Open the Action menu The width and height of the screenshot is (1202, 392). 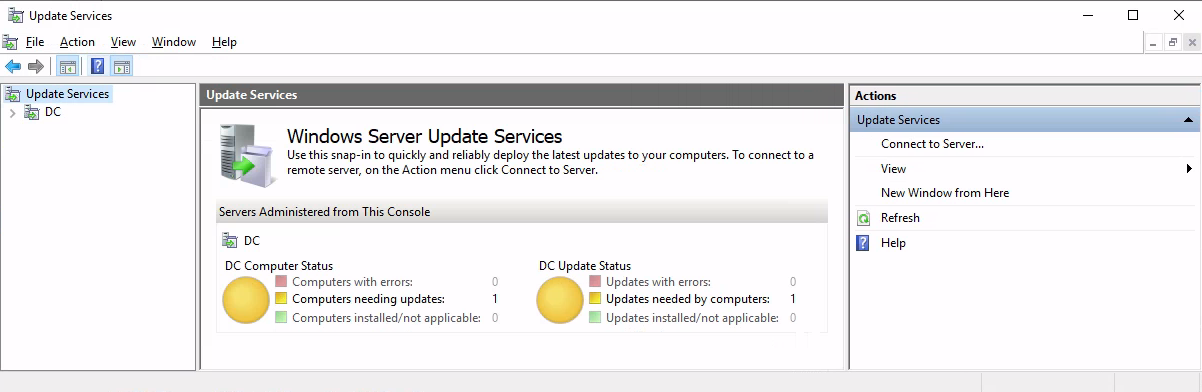tap(77, 42)
